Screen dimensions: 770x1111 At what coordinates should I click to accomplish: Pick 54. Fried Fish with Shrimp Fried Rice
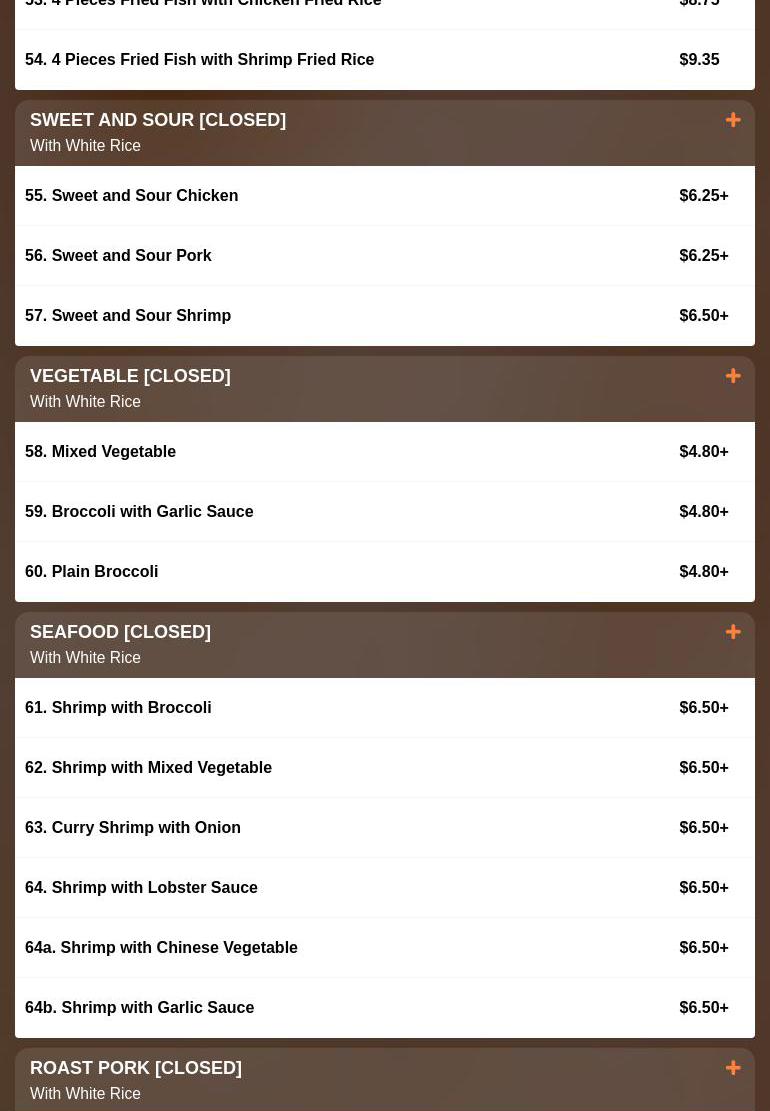coord(199,60)
